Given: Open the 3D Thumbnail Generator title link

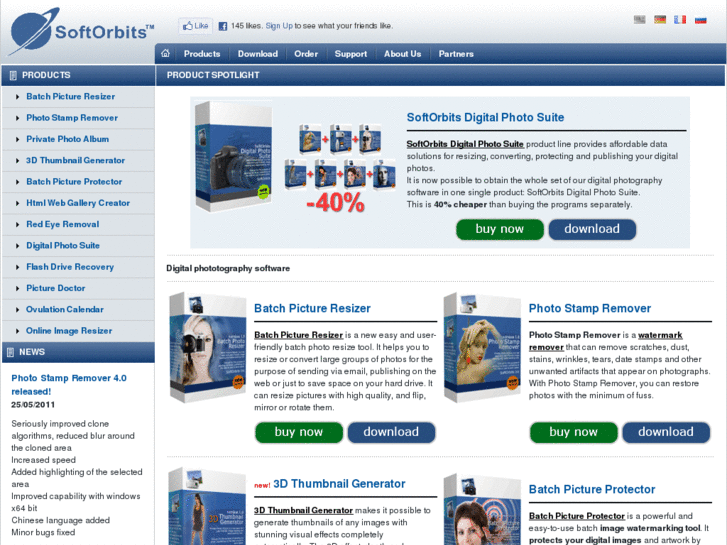Looking at the screenshot, I should (x=339, y=484).
